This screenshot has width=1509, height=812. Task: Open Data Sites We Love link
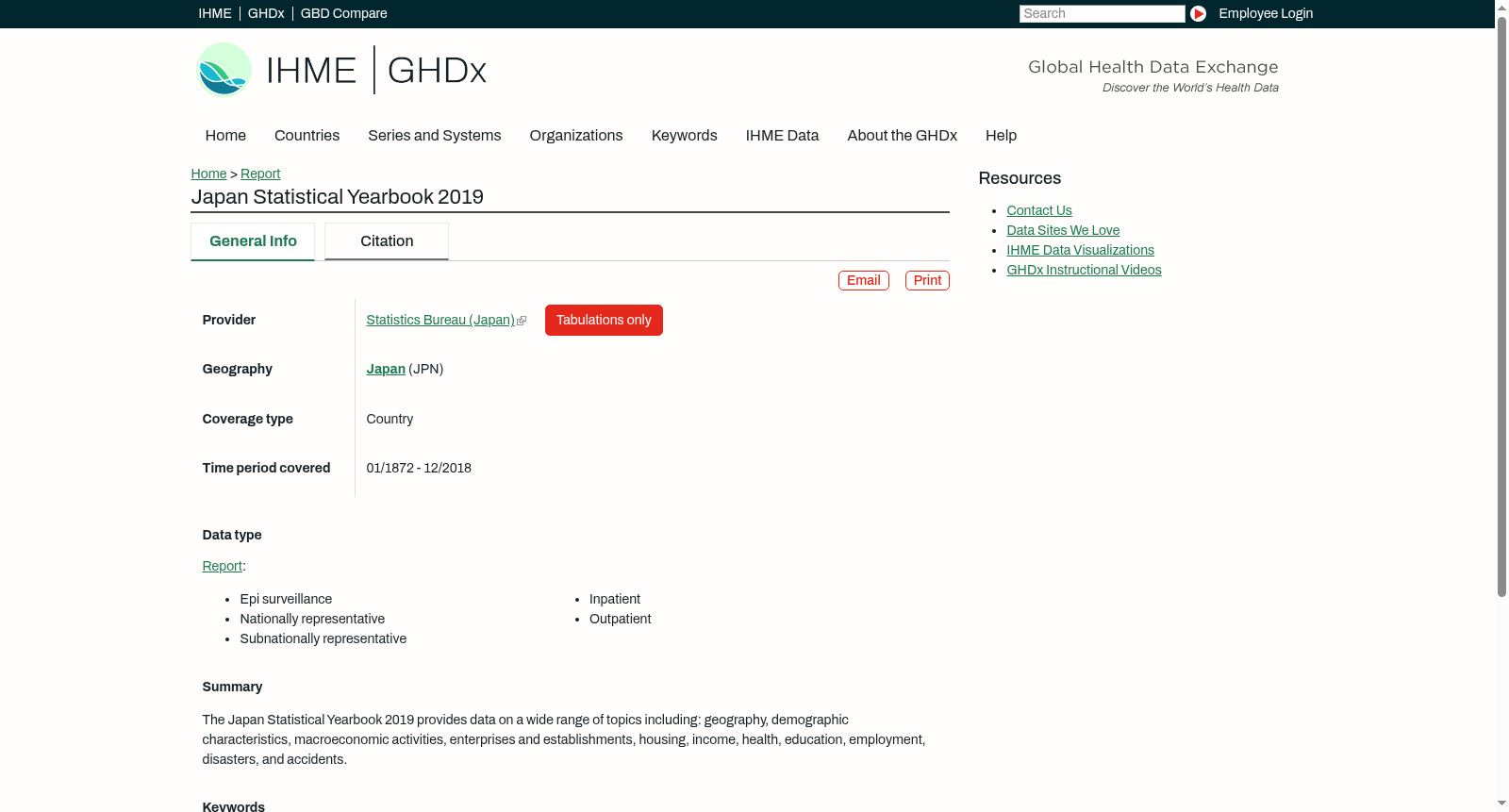1063,230
